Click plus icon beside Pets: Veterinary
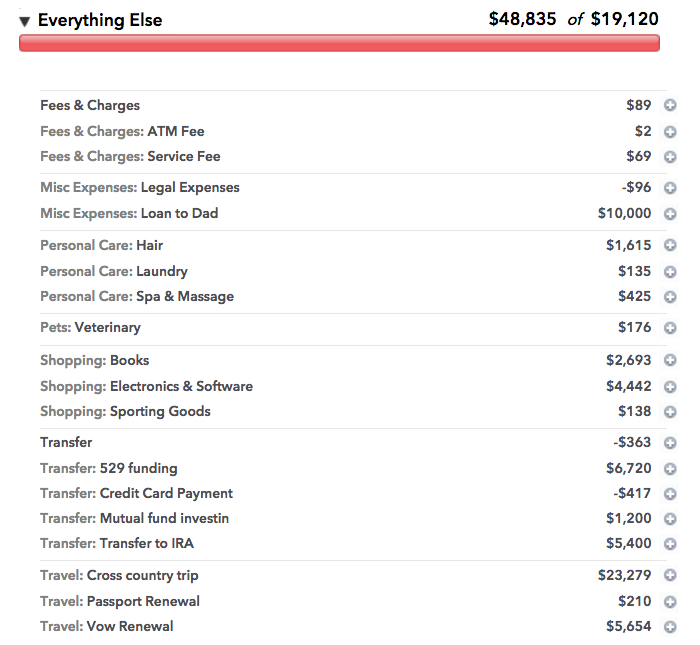This screenshot has height=645, width=700. click(670, 328)
